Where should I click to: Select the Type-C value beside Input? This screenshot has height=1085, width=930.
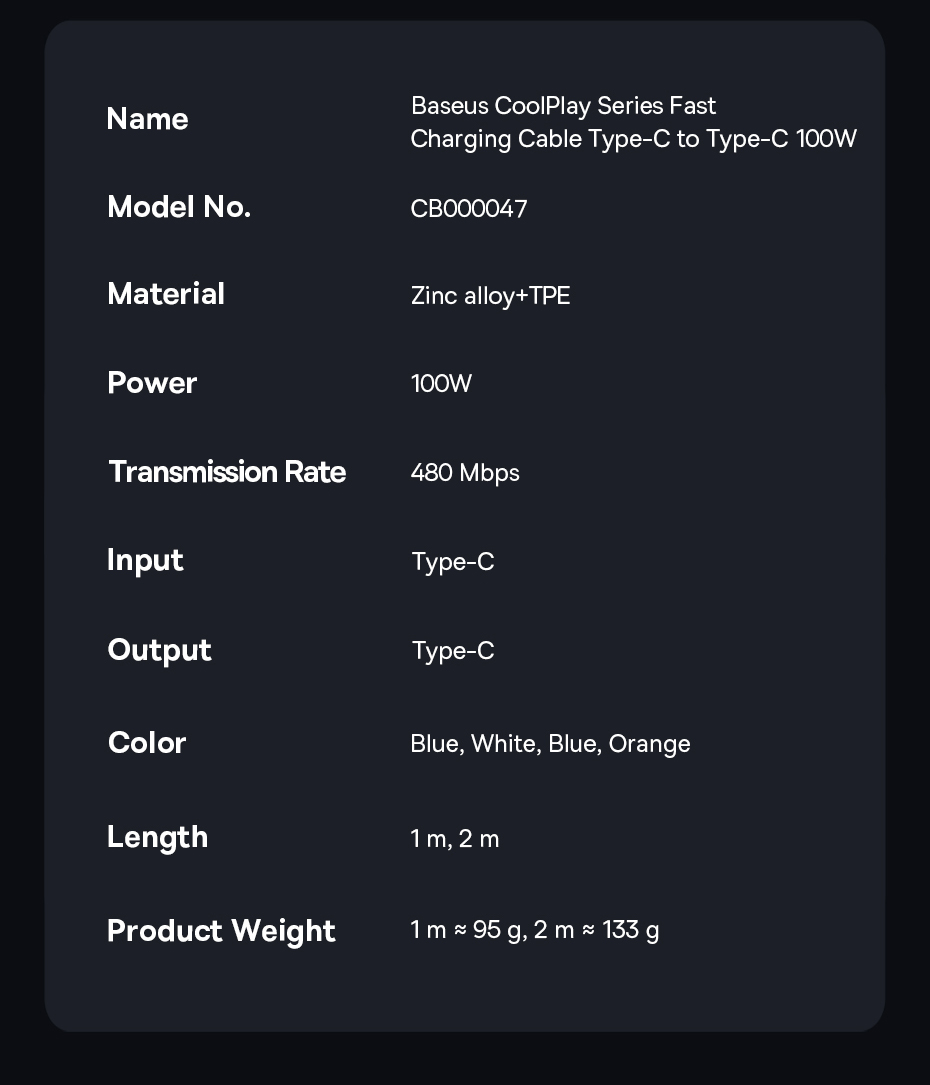click(453, 562)
